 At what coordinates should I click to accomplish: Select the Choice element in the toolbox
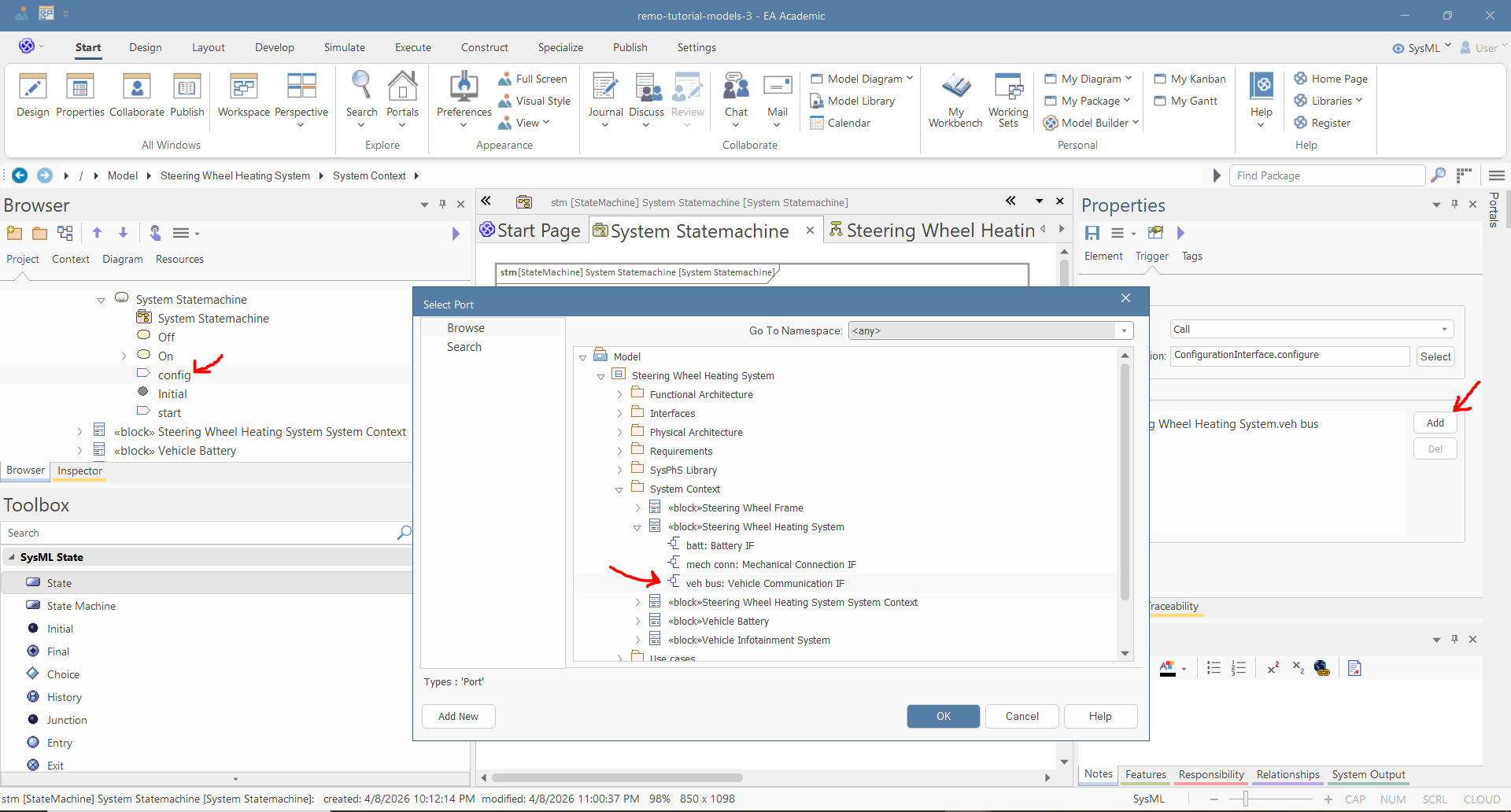coord(63,674)
